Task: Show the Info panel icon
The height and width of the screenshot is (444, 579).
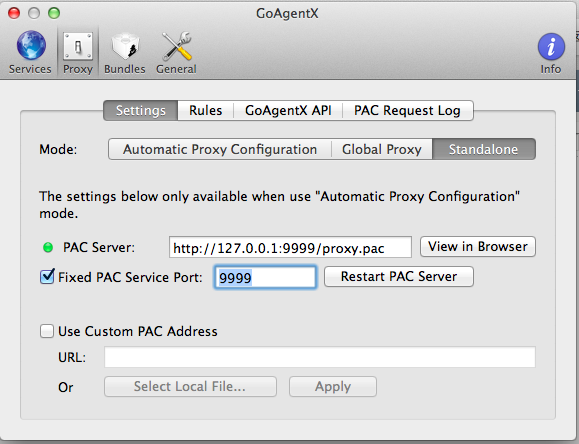Action: [551, 47]
